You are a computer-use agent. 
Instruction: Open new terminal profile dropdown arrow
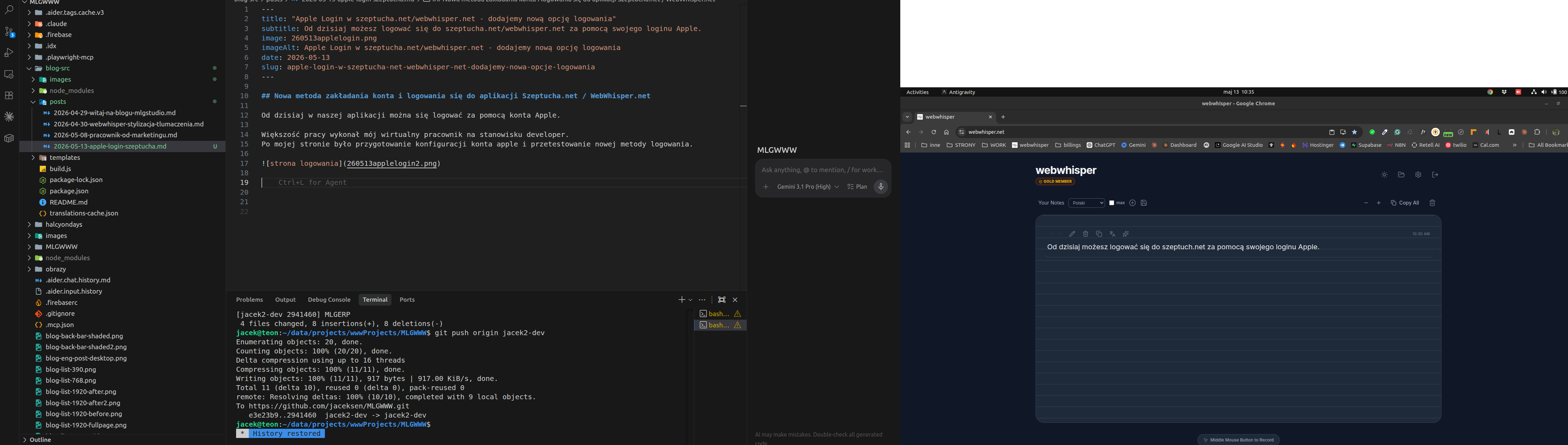691,300
